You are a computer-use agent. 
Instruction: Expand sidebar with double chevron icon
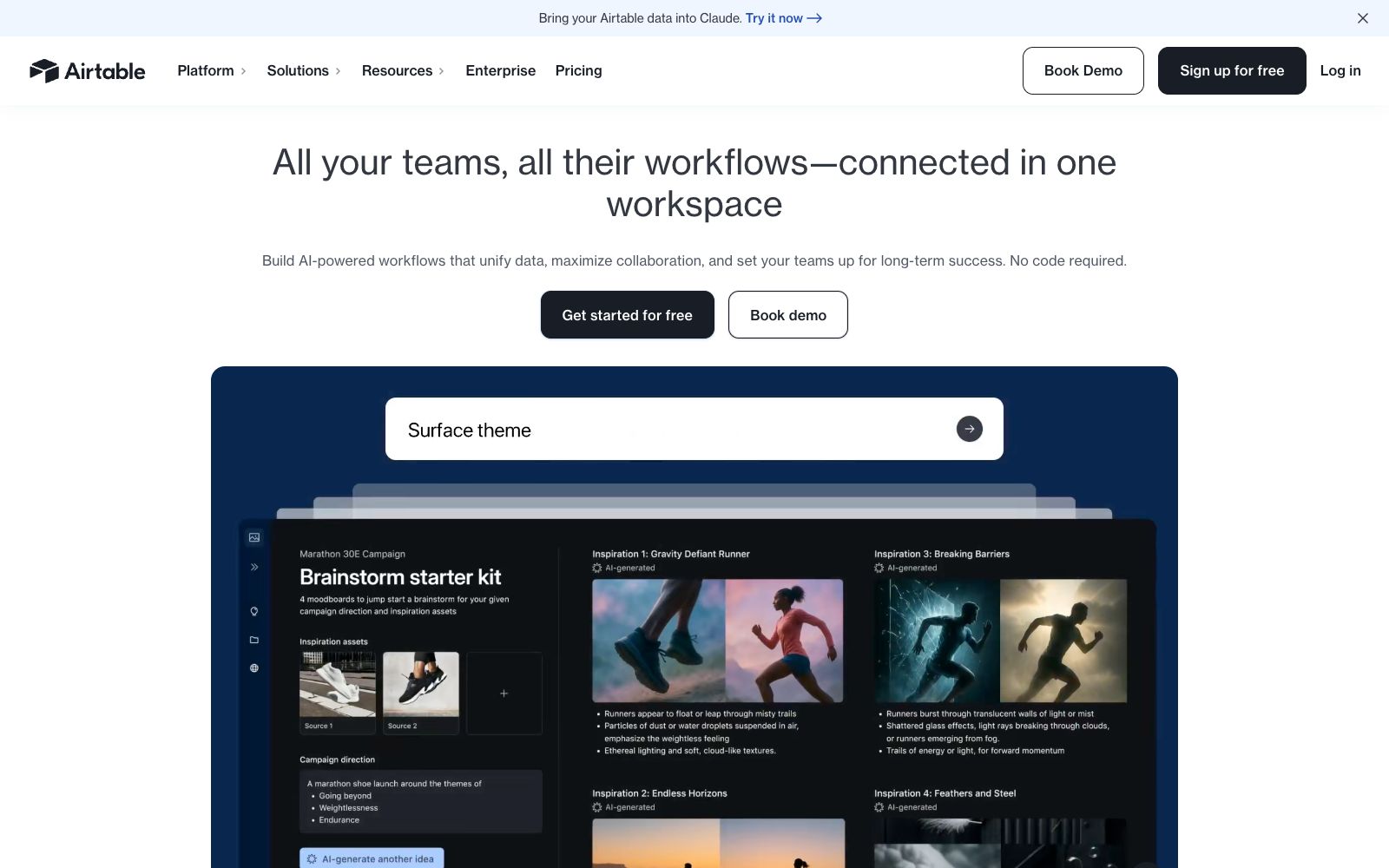tap(254, 567)
